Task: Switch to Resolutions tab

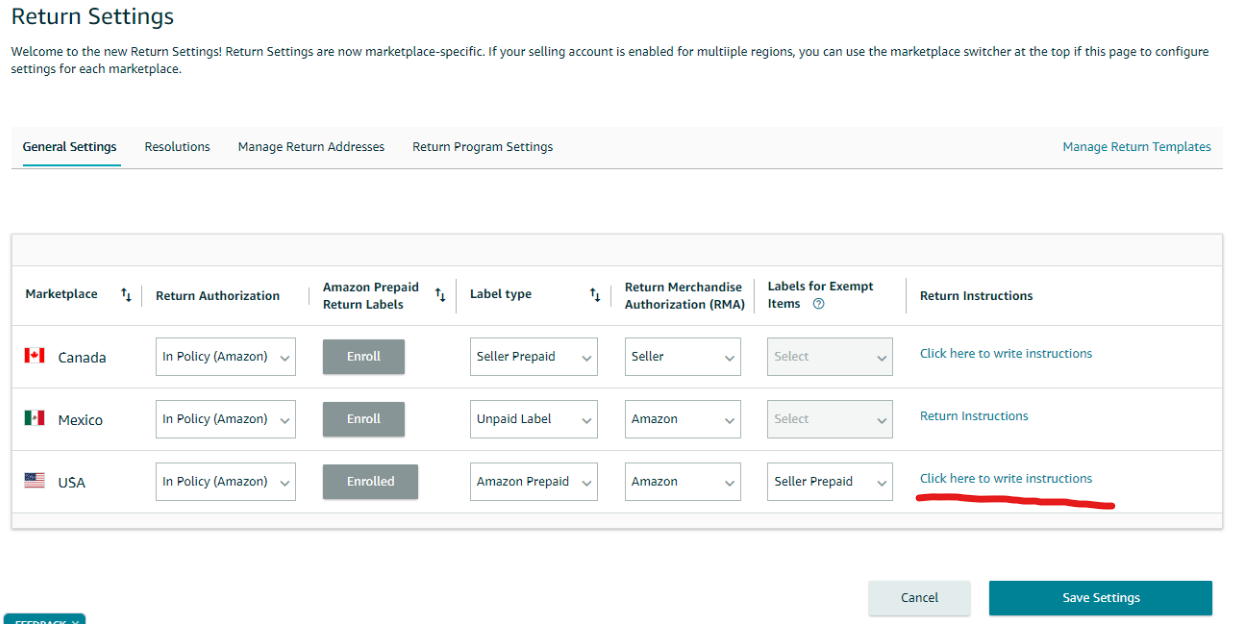Action: [x=177, y=147]
